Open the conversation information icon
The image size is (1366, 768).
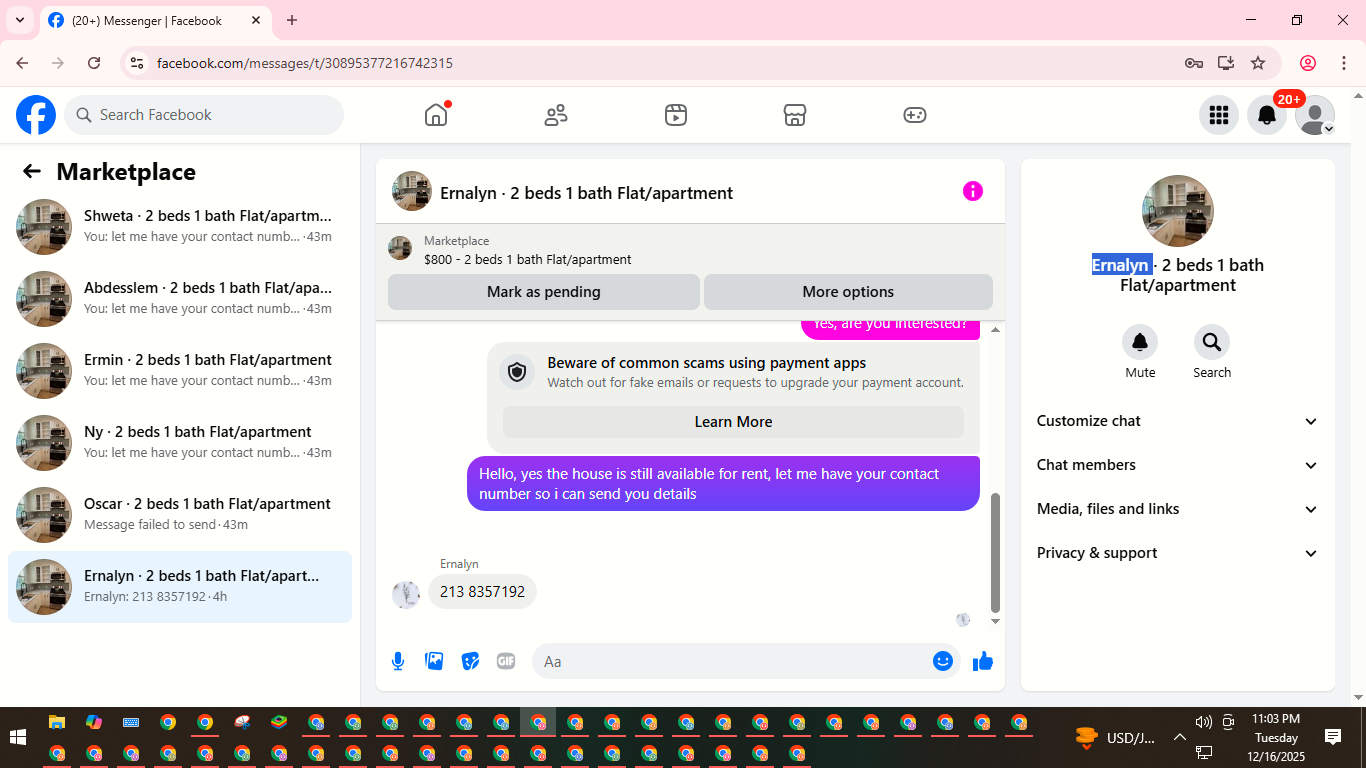coord(973,191)
